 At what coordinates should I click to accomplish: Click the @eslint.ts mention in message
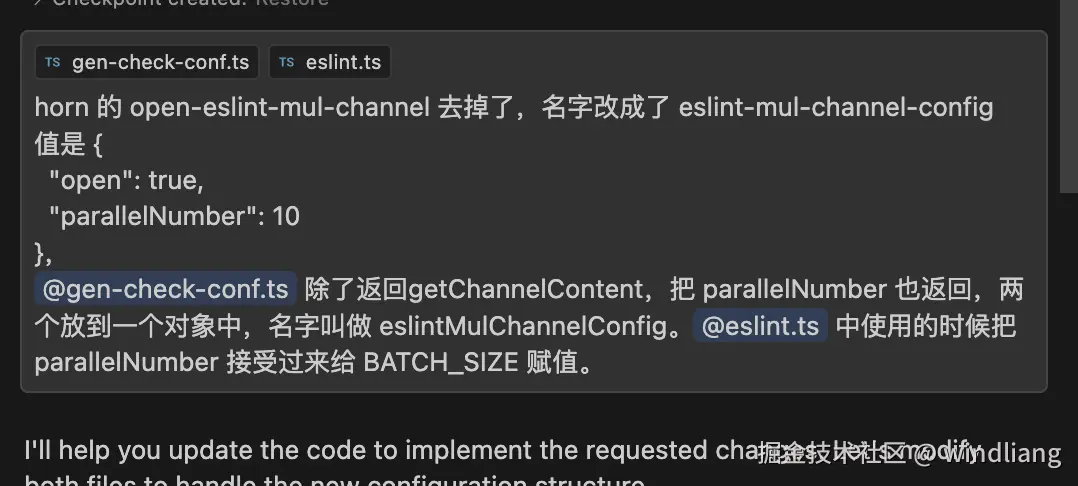pyautogui.click(x=760, y=325)
